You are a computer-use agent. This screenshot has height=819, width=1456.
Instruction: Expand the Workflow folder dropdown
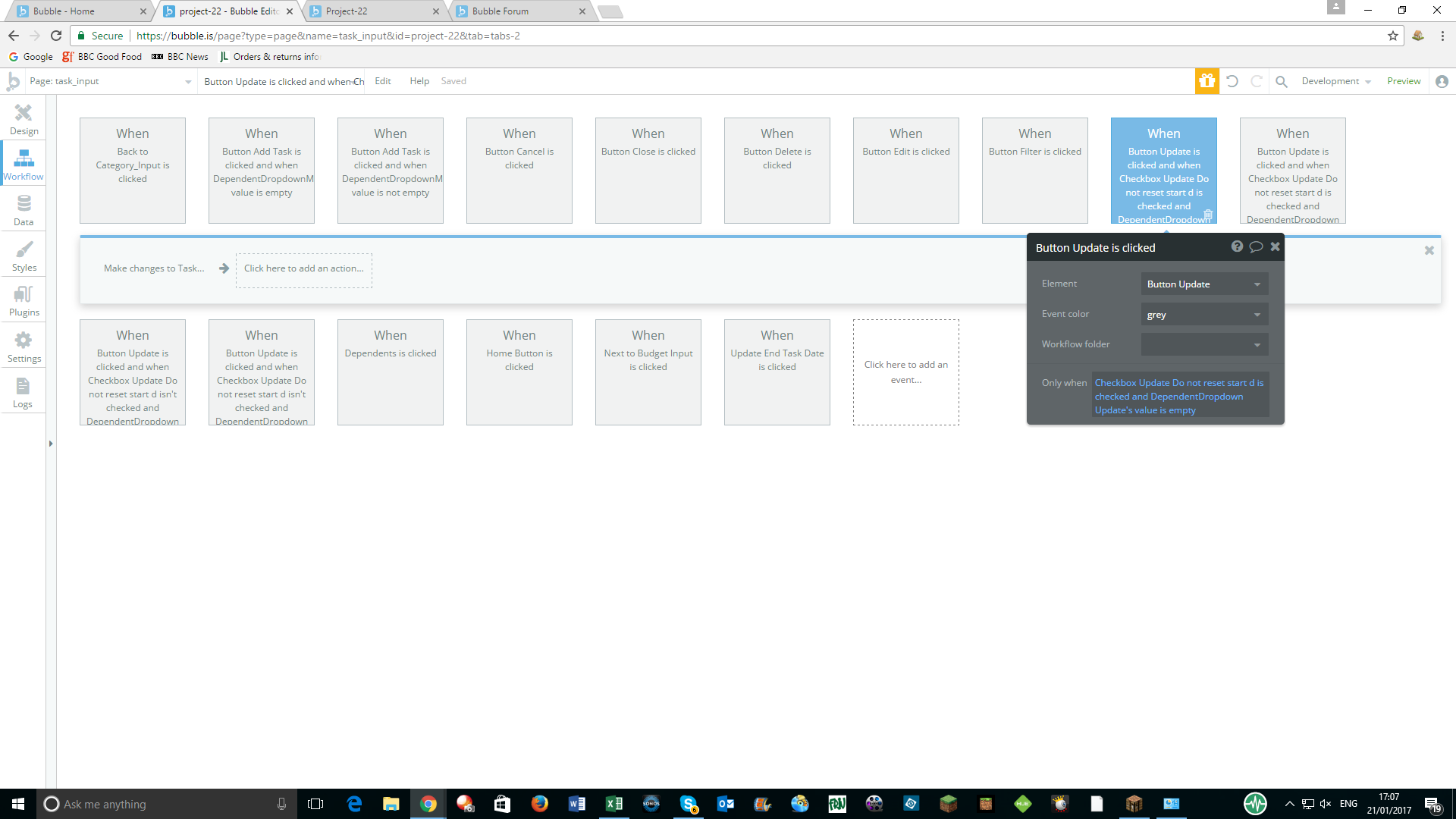[1203, 345]
